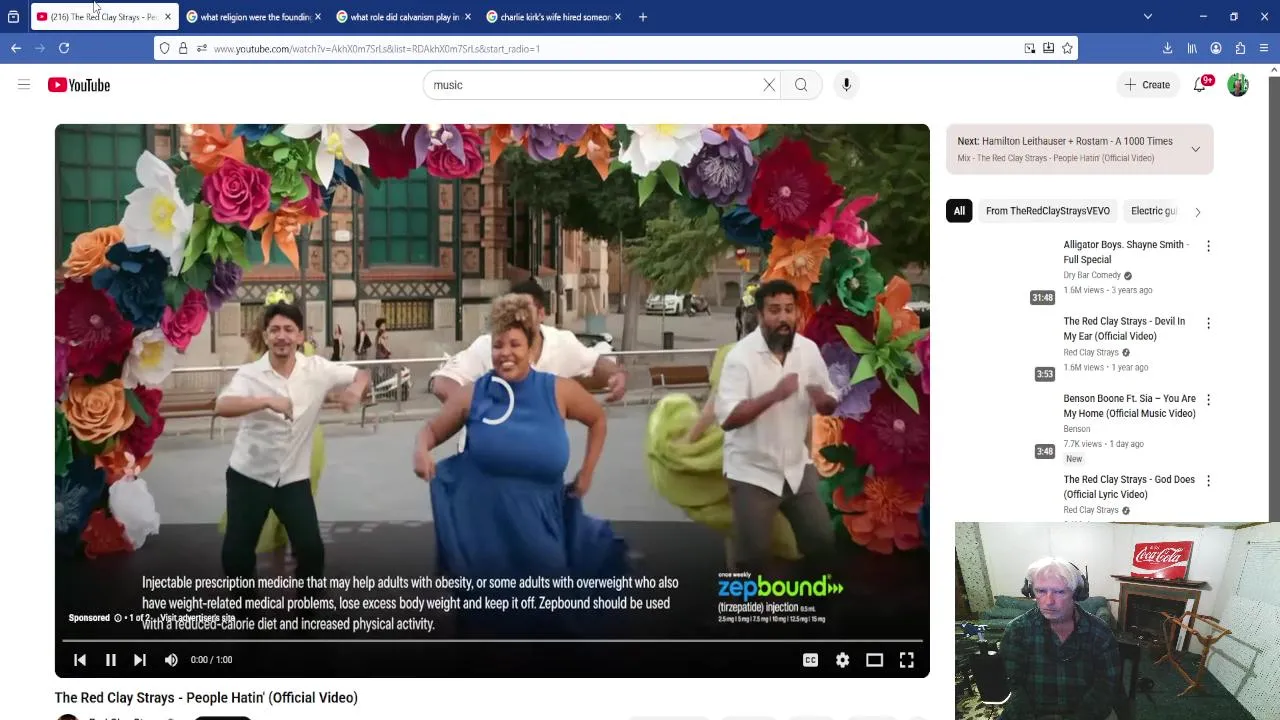Open the library bookshelf icon
Screen dimensions: 1280x720
pos(1192,48)
